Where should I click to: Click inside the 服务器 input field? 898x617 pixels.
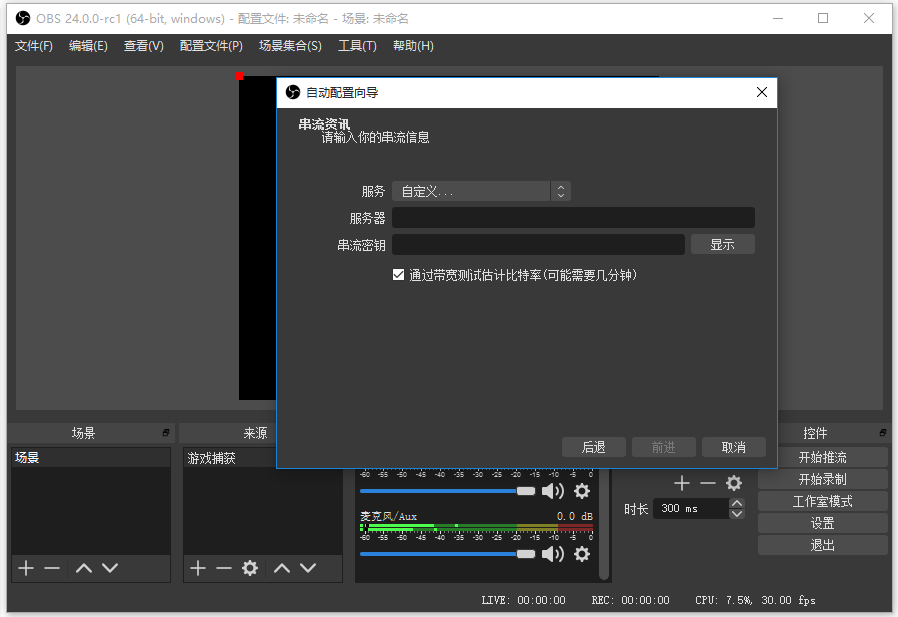pos(573,217)
